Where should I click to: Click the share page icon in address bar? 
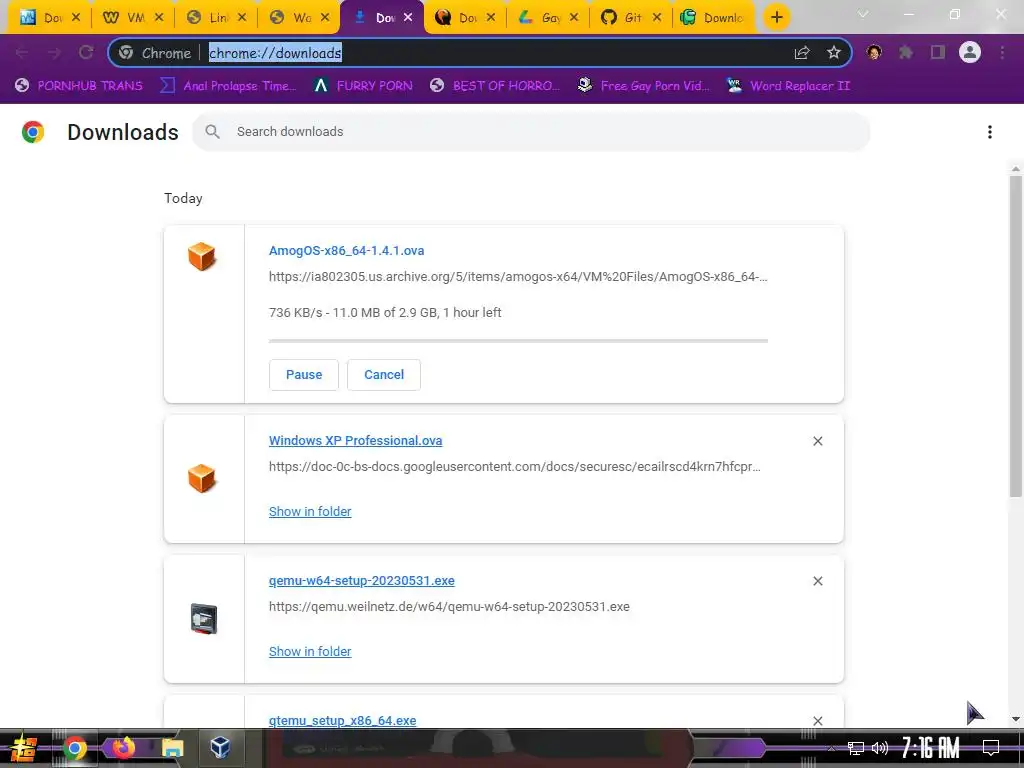(x=802, y=53)
